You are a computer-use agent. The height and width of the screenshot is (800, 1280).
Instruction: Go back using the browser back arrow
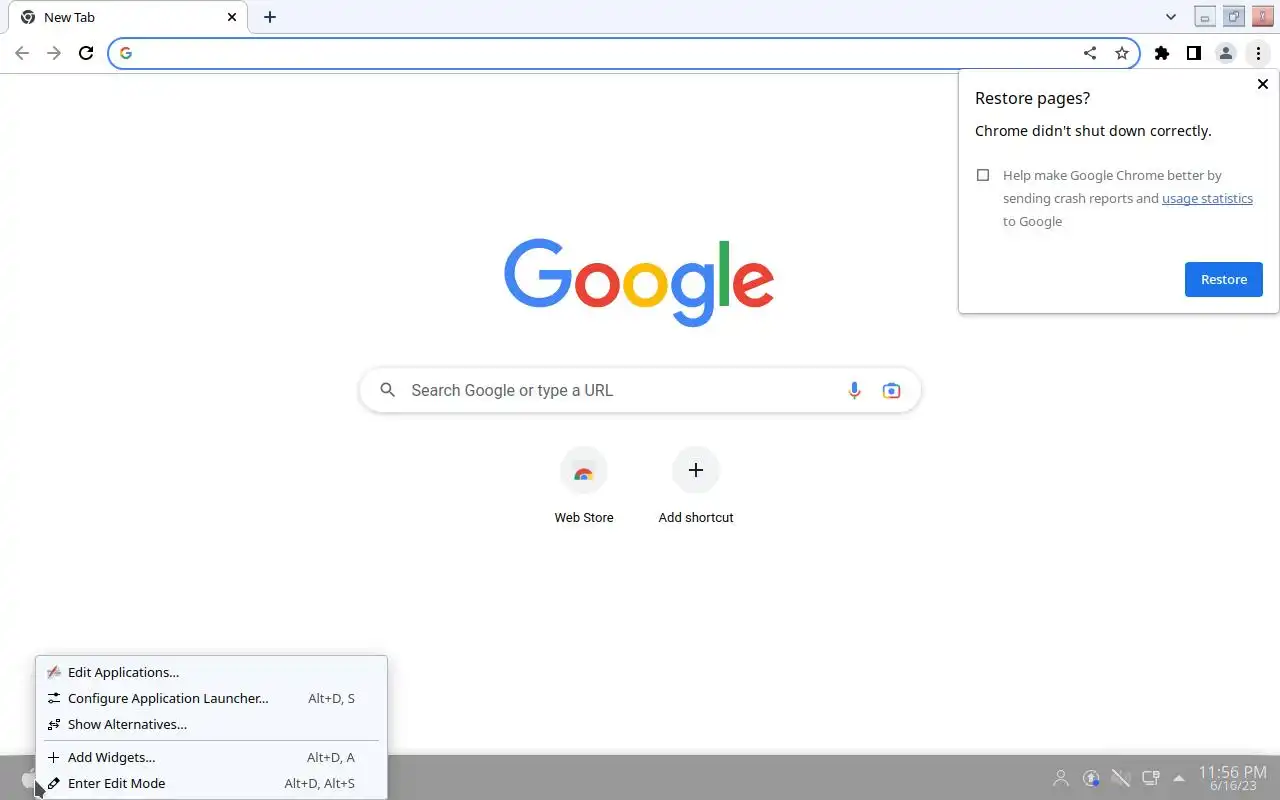[22, 53]
